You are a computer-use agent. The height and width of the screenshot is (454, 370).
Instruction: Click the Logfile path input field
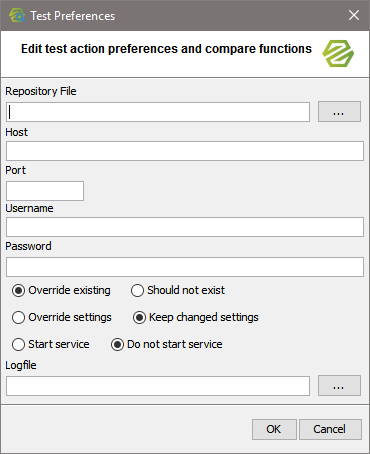coord(158,386)
